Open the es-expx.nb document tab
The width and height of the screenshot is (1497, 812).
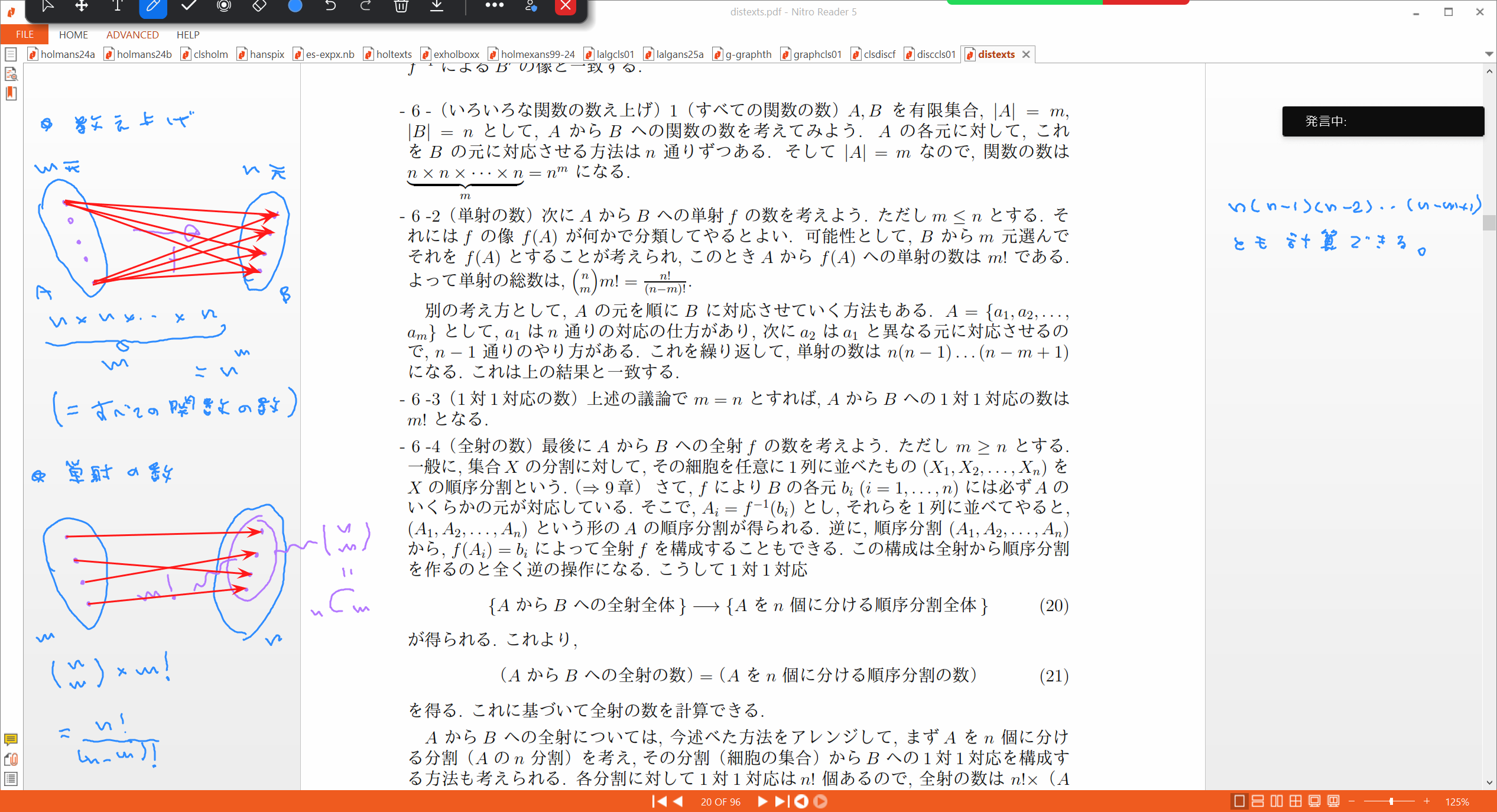[x=324, y=54]
